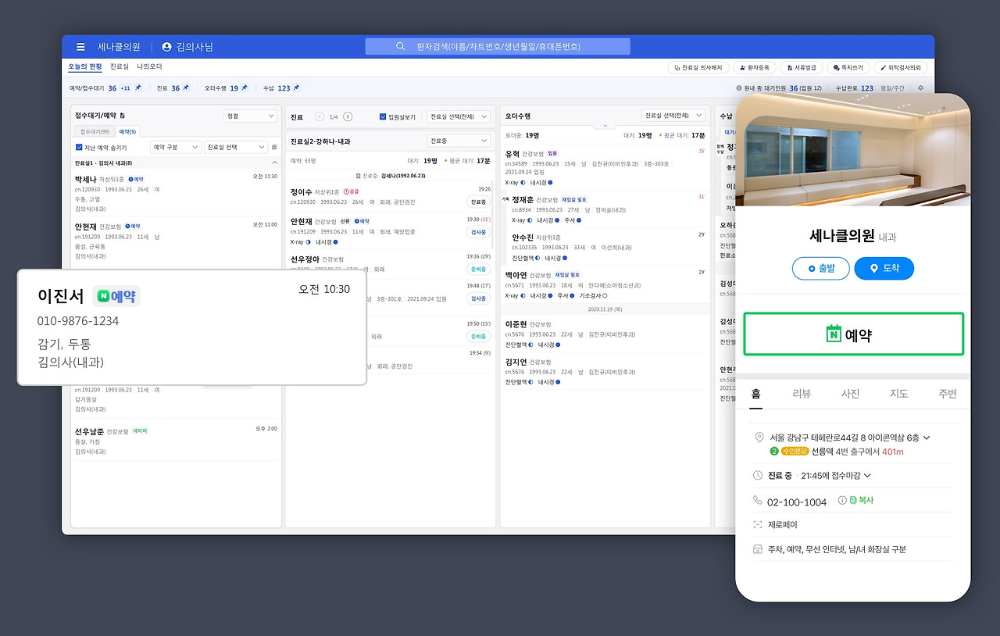Switch to 오늘의 현황 tab
This screenshot has width=1000, height=636.
click(85, 66)
